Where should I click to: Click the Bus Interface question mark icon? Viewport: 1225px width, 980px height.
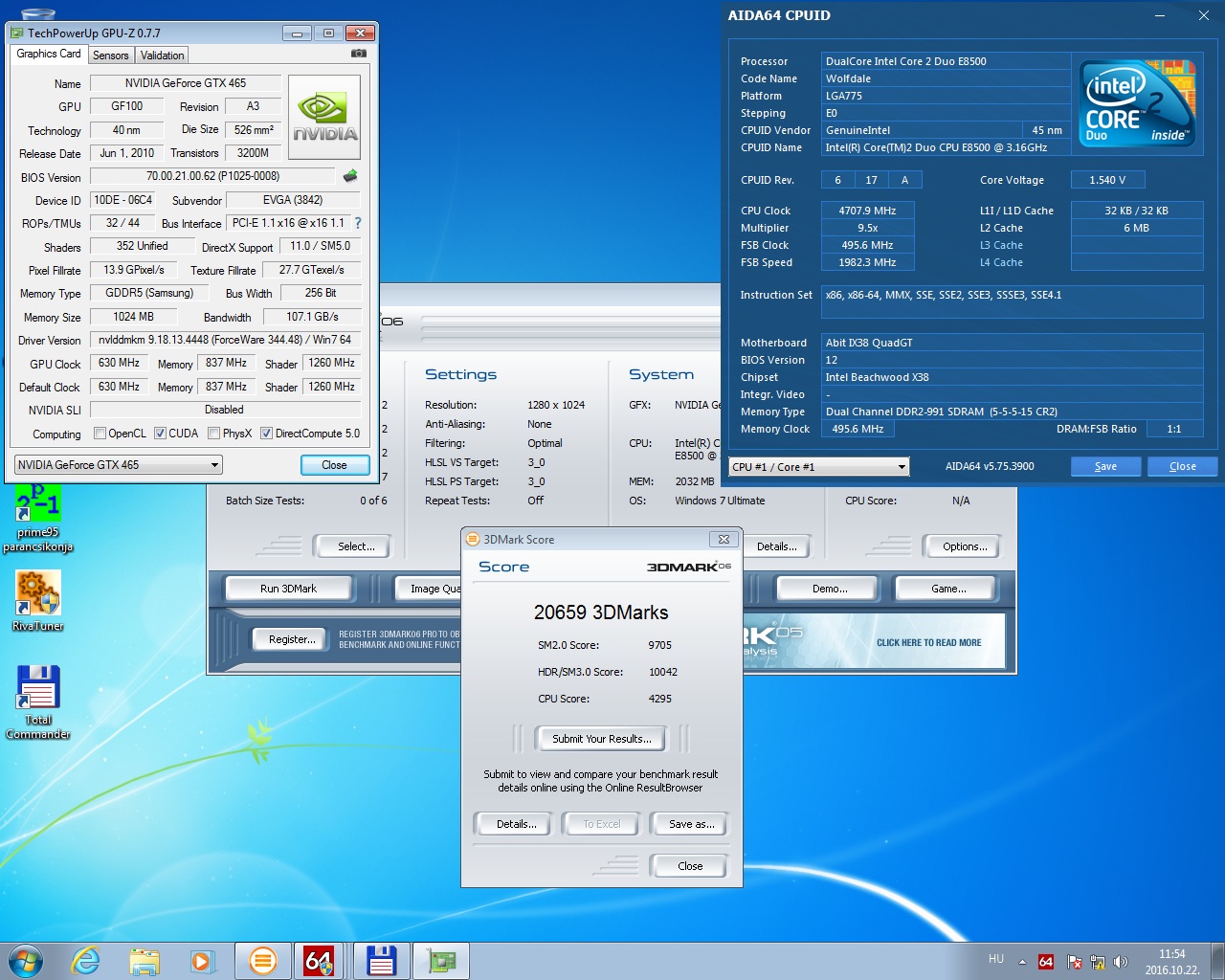click(x=358, y=223)
